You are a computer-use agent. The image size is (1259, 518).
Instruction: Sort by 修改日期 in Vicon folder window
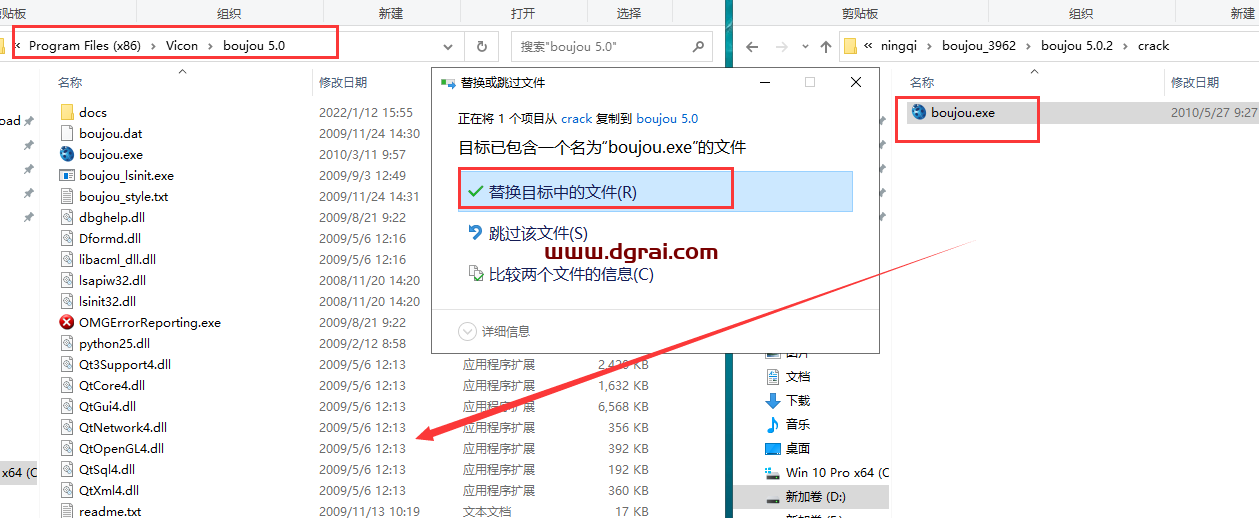pyautogui.click(x=343, y=82)
